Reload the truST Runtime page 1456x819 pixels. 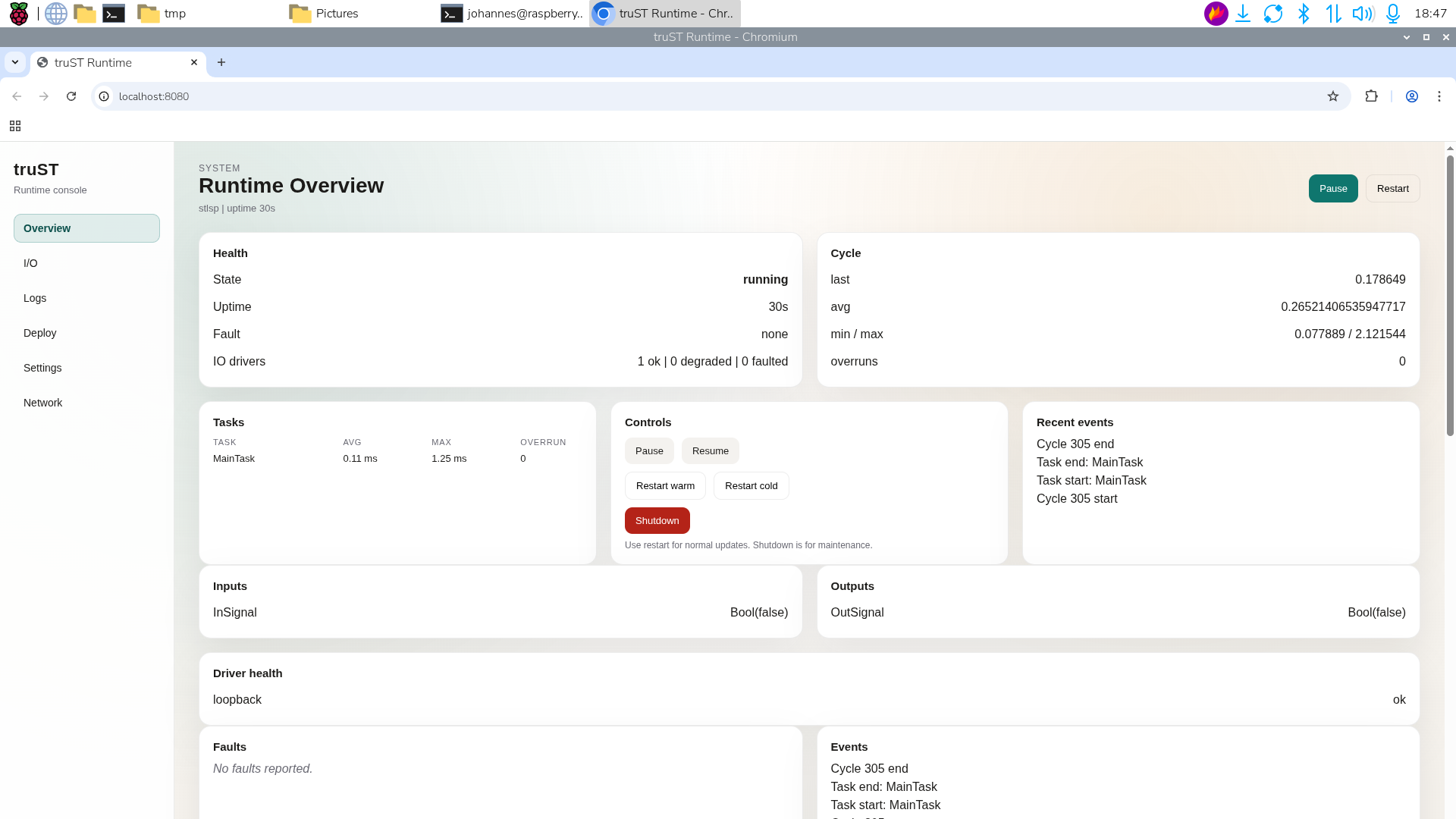pyautogui.click(x=71, y=96)
